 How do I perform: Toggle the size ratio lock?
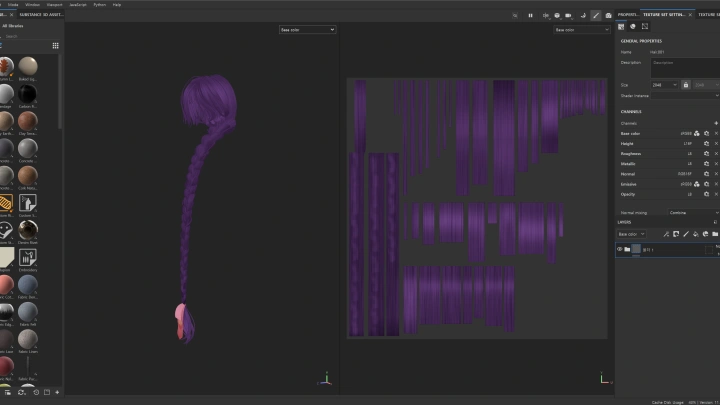pos(686,85)
